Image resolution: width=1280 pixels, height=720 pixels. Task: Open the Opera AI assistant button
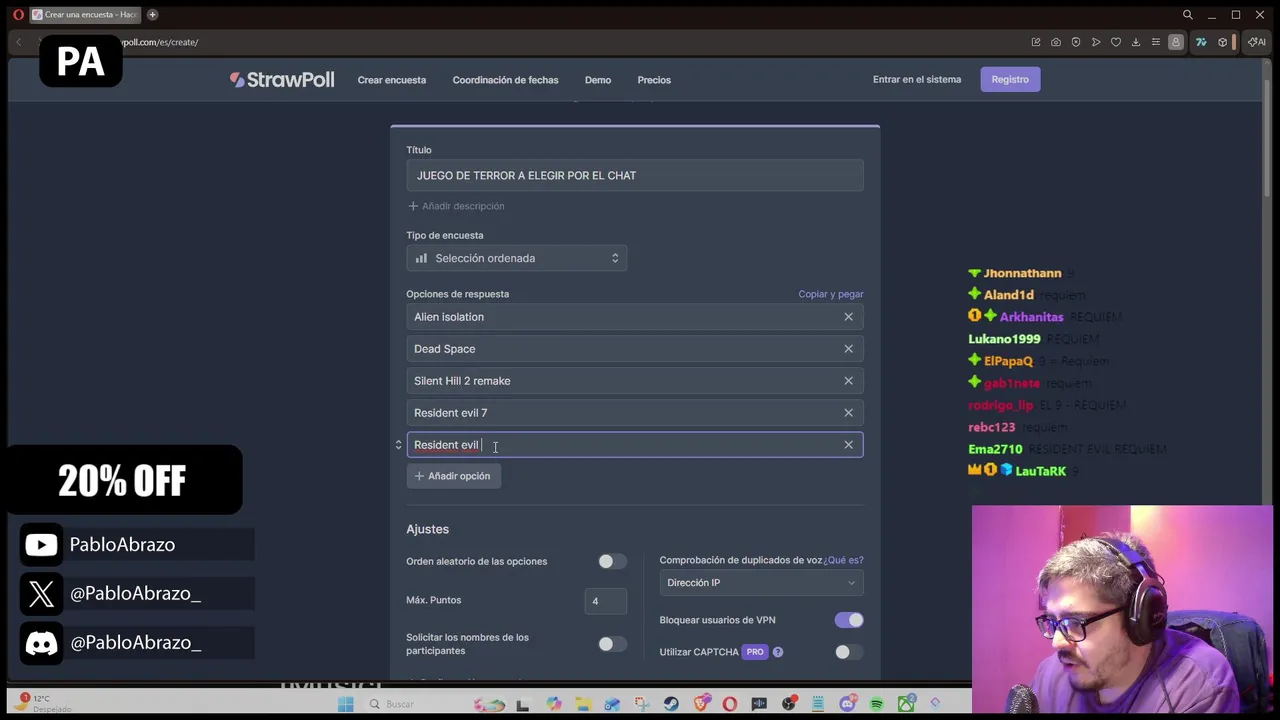pyautogui.click(x=1256, y=42)
